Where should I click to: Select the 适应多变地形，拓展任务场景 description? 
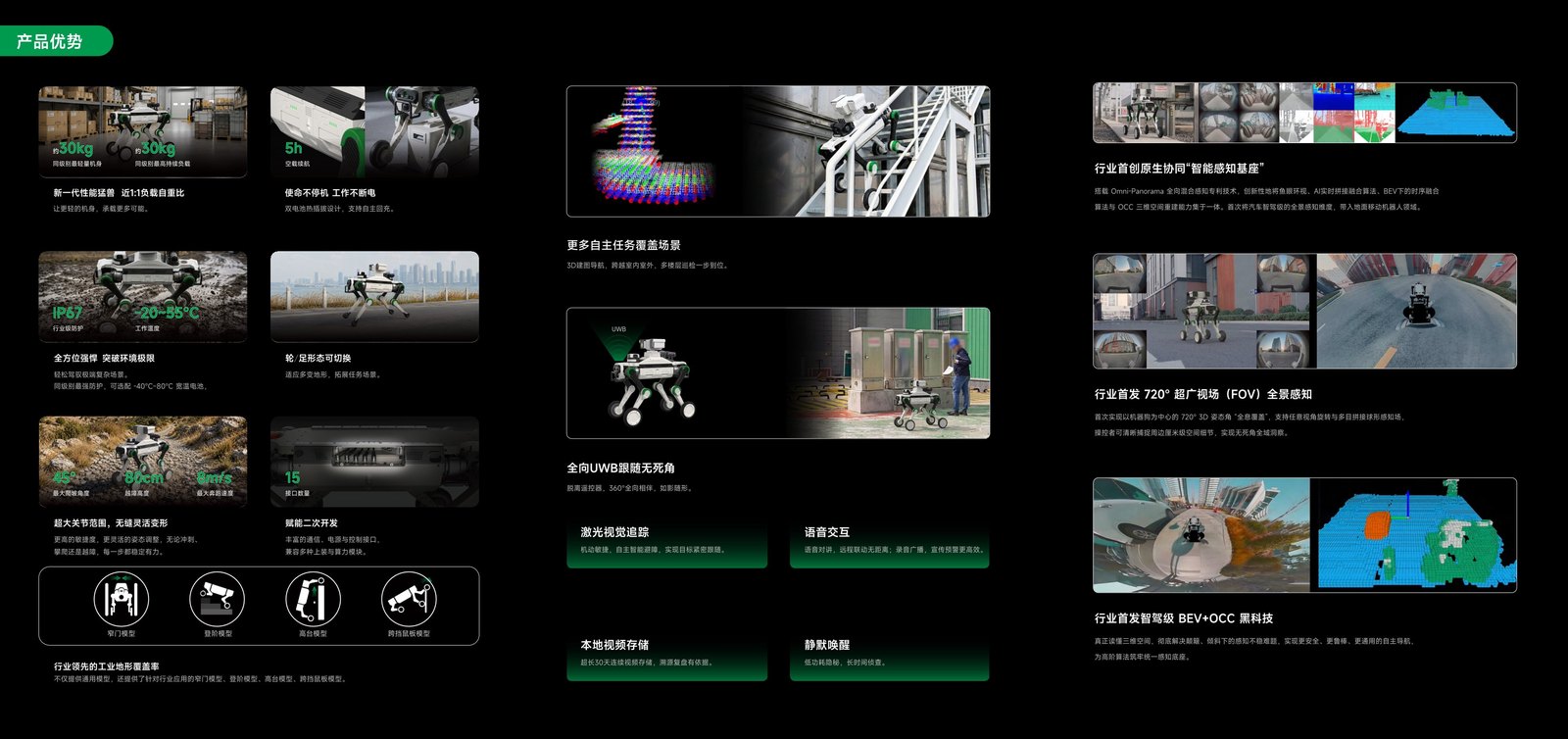click(x=332, y=374)
